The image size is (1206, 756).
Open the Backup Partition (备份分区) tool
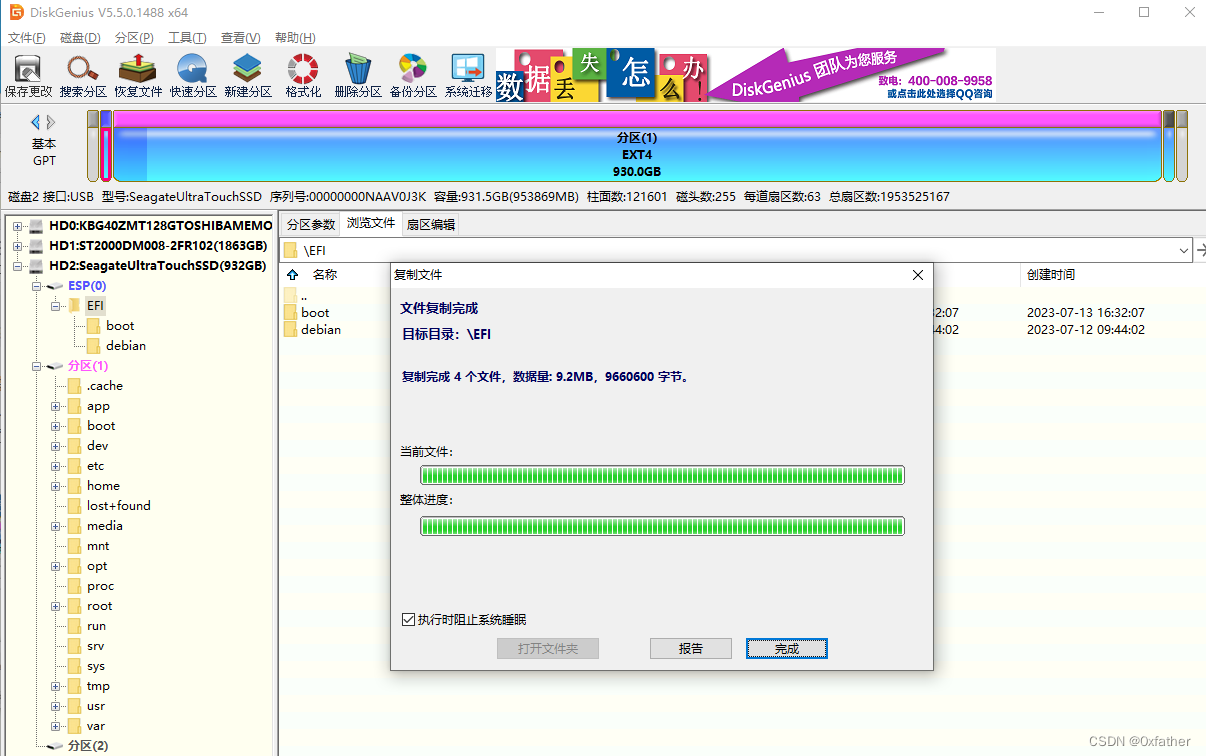point(413,76)
